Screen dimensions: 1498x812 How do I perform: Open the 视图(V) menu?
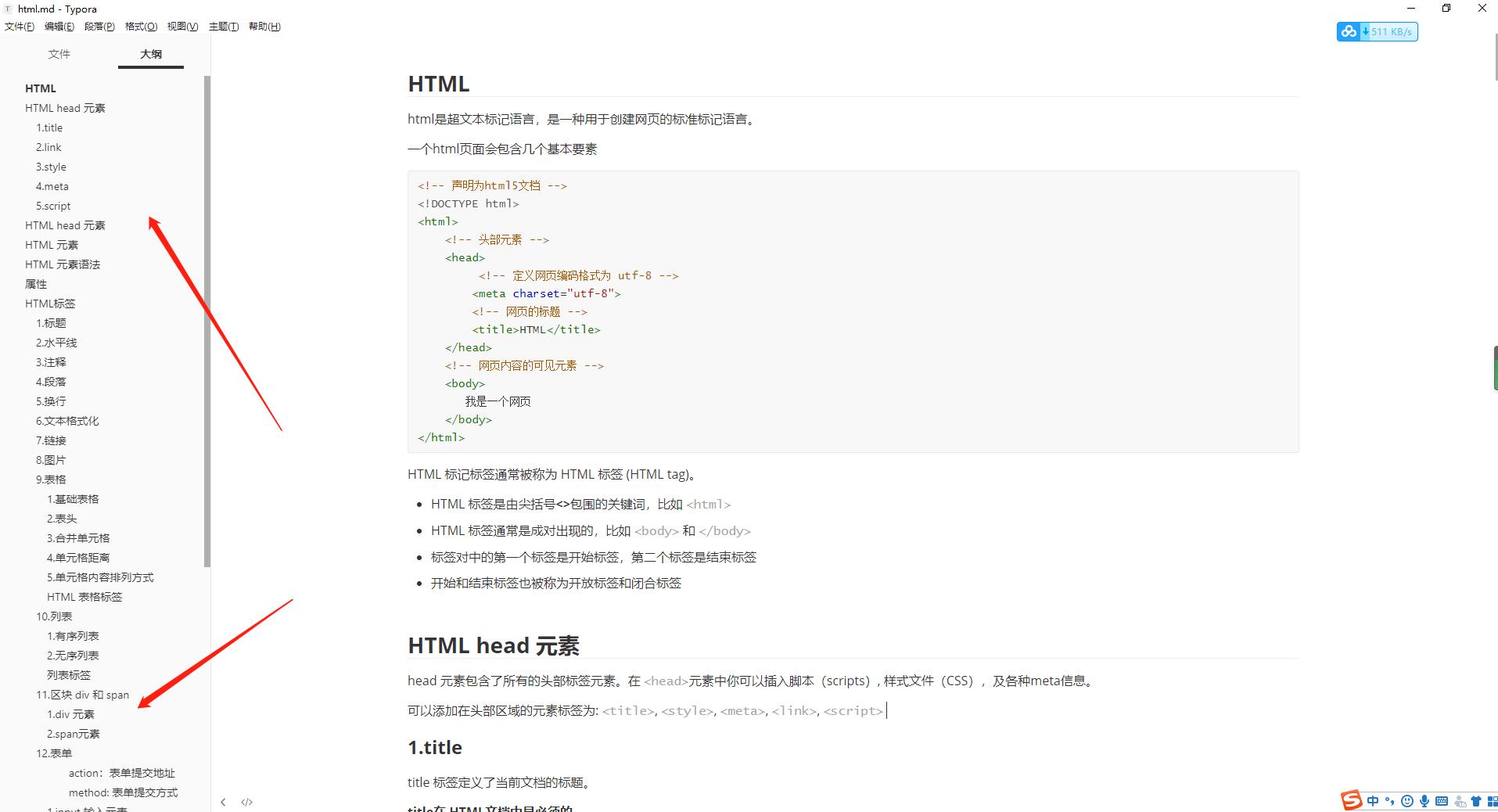point(182,27)
